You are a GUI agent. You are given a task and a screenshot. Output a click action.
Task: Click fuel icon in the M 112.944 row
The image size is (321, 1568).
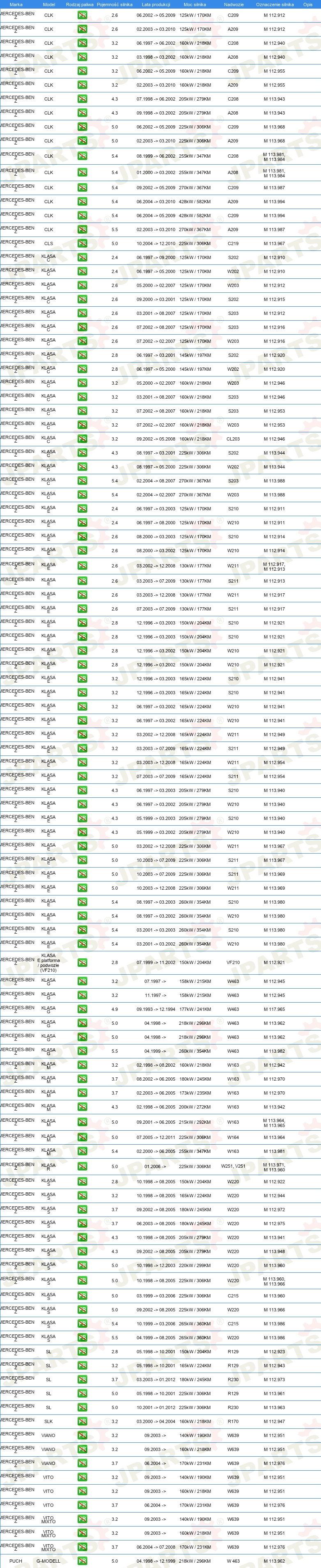pos(82,1196)
